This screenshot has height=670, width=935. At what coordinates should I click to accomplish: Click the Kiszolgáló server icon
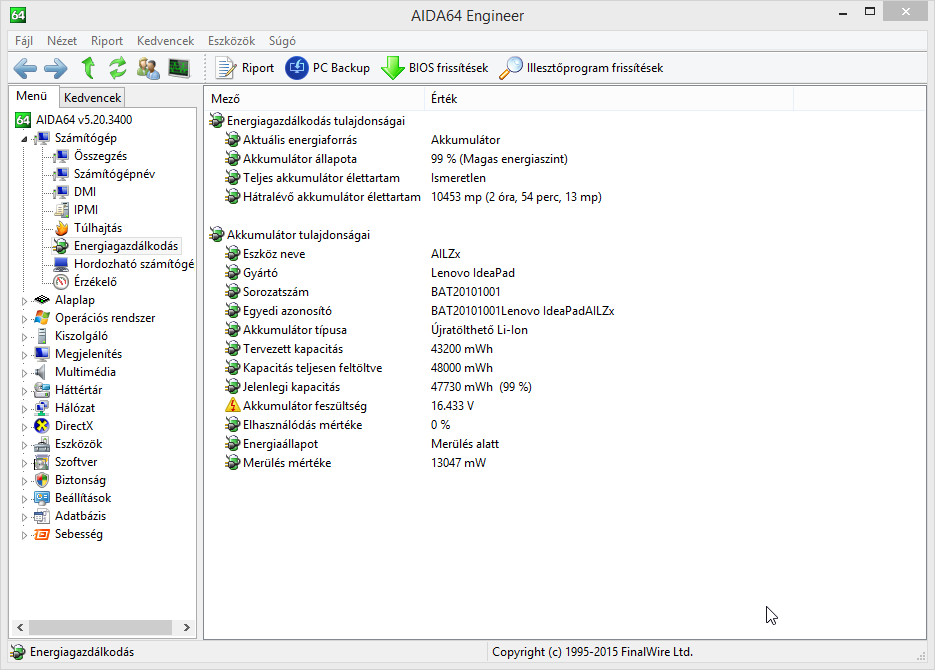[42, 336]
